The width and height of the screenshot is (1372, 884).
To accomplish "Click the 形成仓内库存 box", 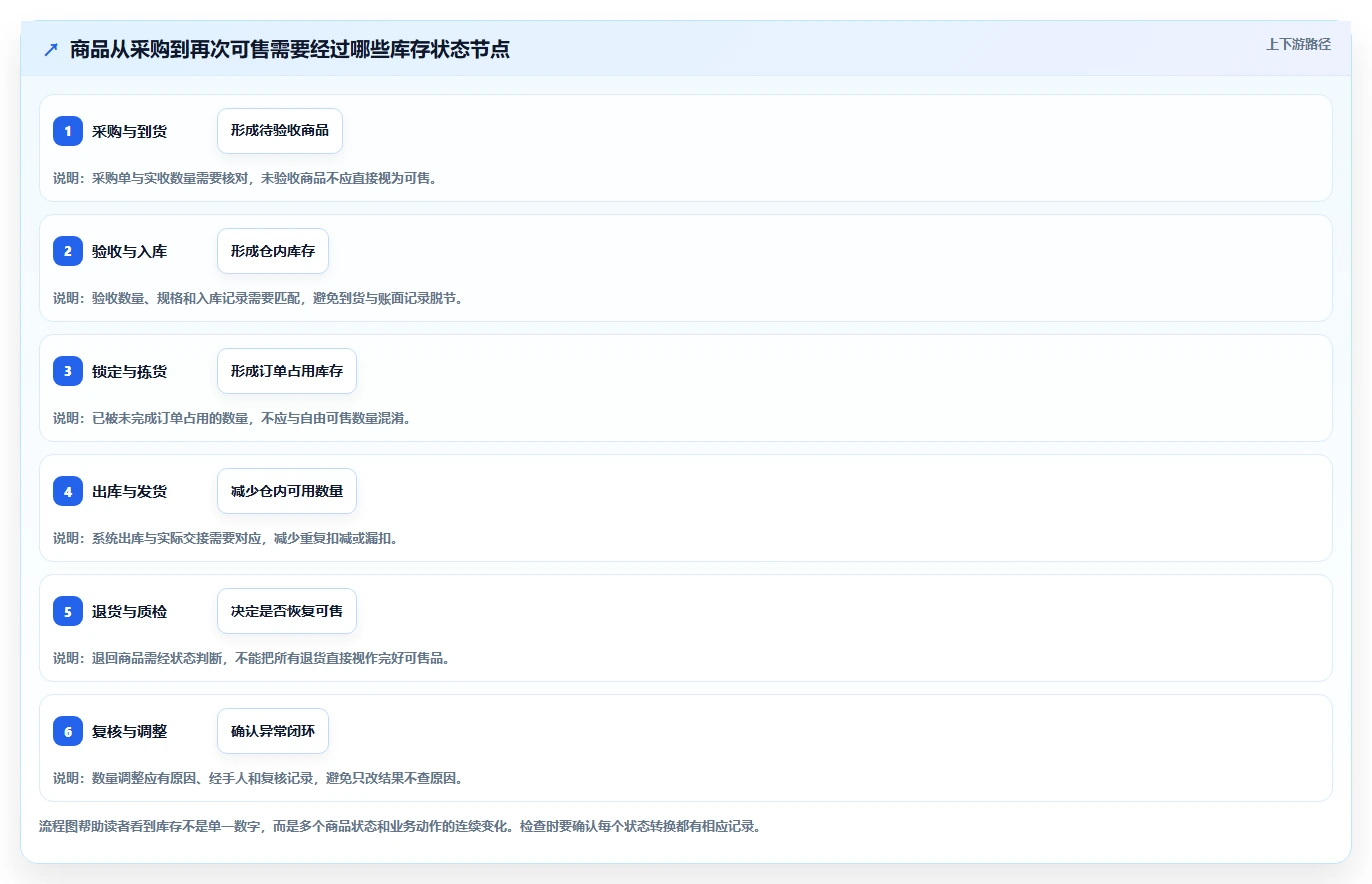I will 273,251.
